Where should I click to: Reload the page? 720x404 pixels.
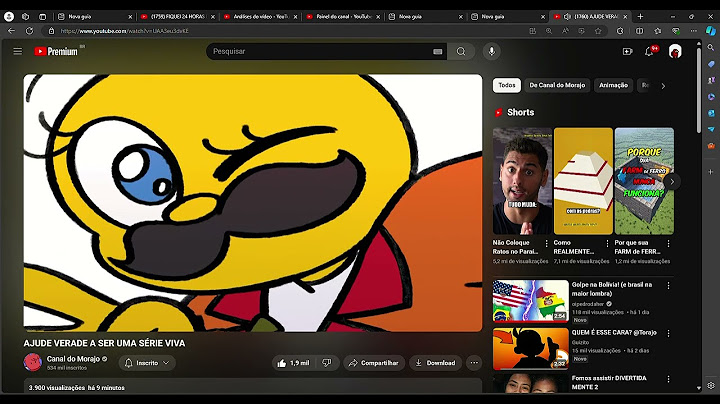tap(29, 31)
